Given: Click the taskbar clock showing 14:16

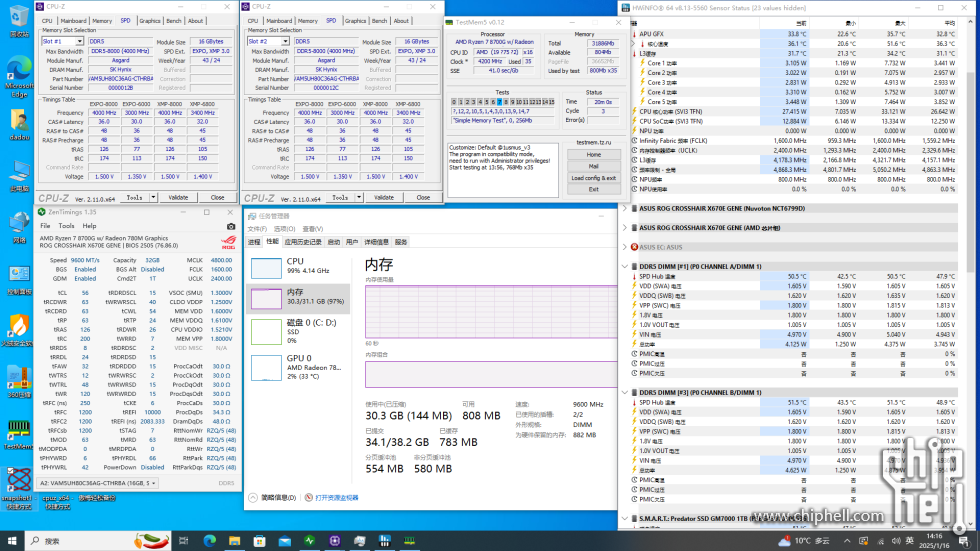Looking at the screenshot, I should tap(934, 541).
